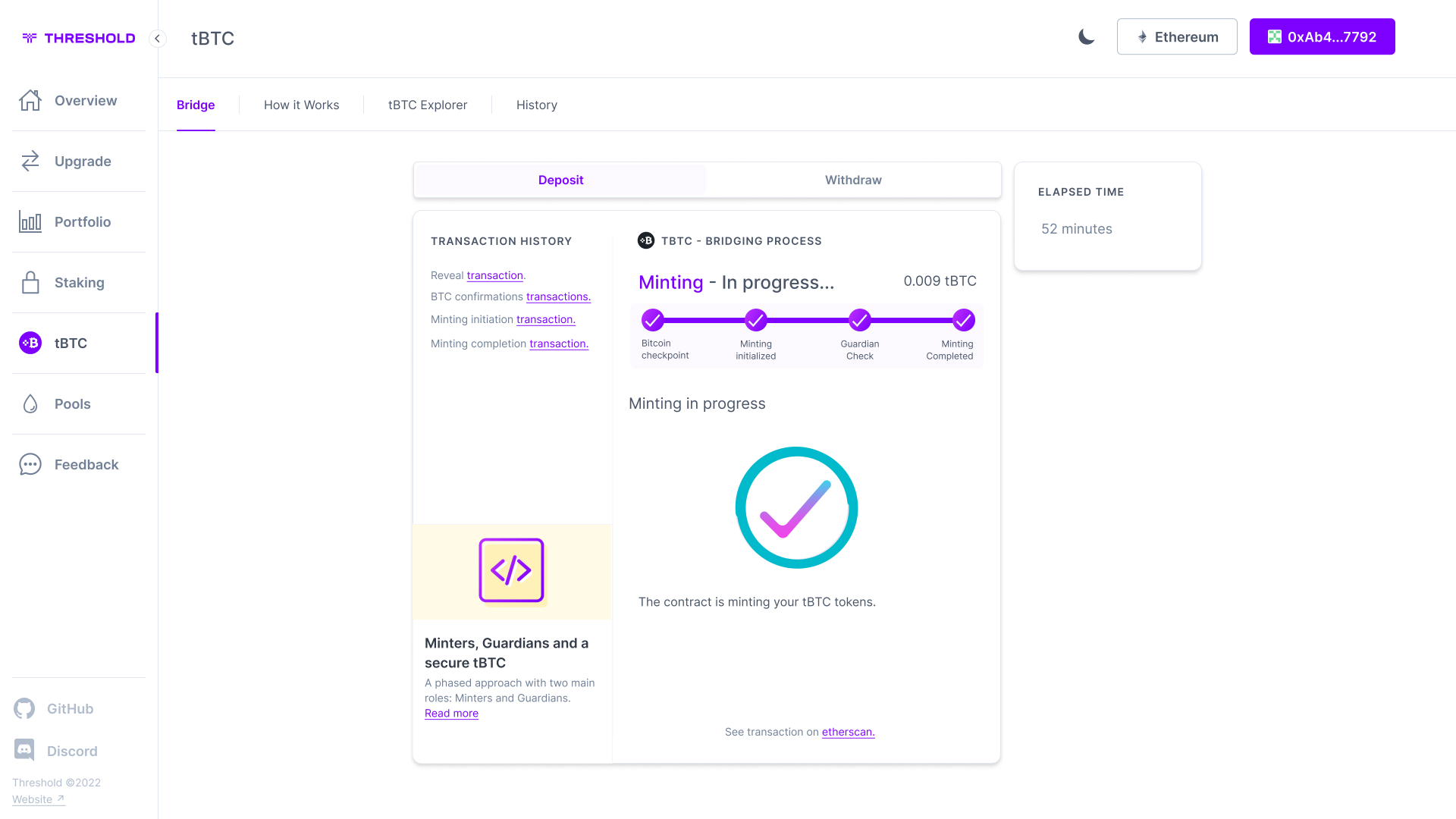Image resolution: width=1456 pixels, height=819 pixels.
Task: Click the large teal checkmark circle
Action: click(x=796, y=507)
